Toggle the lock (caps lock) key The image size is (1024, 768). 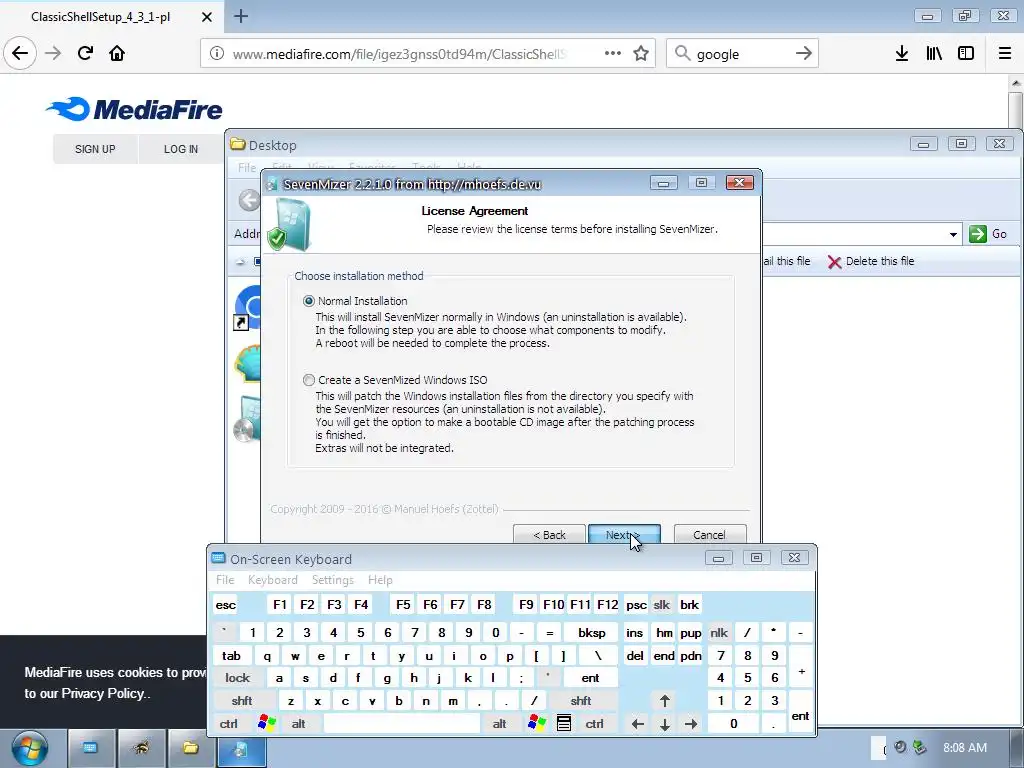point(238,678)
